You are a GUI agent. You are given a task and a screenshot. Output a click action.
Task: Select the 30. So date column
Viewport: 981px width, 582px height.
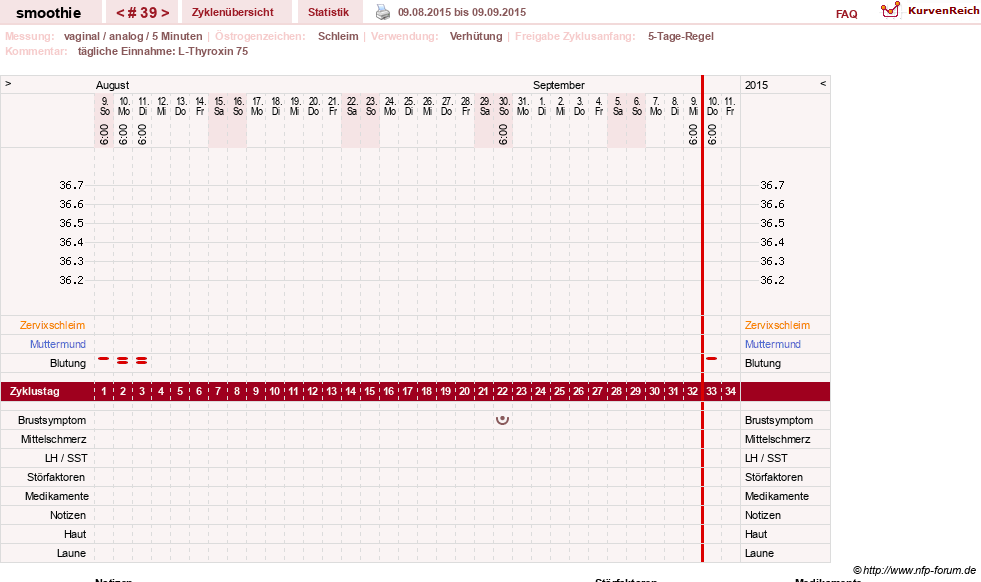click(x=504, y=106)
